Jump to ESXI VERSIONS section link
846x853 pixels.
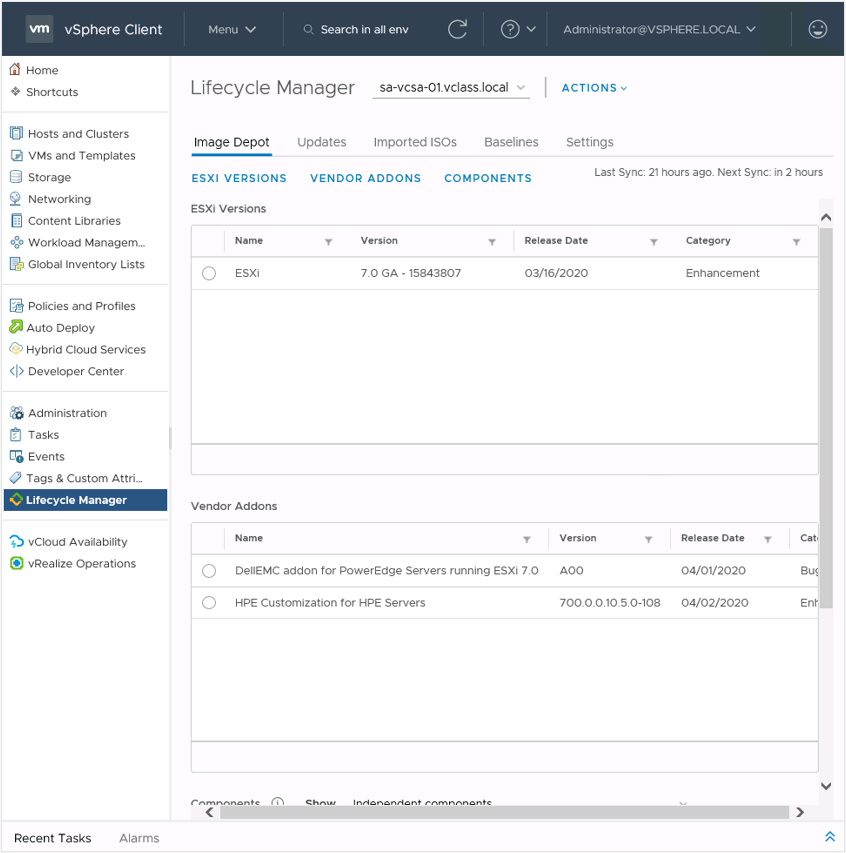click(239, 178)
